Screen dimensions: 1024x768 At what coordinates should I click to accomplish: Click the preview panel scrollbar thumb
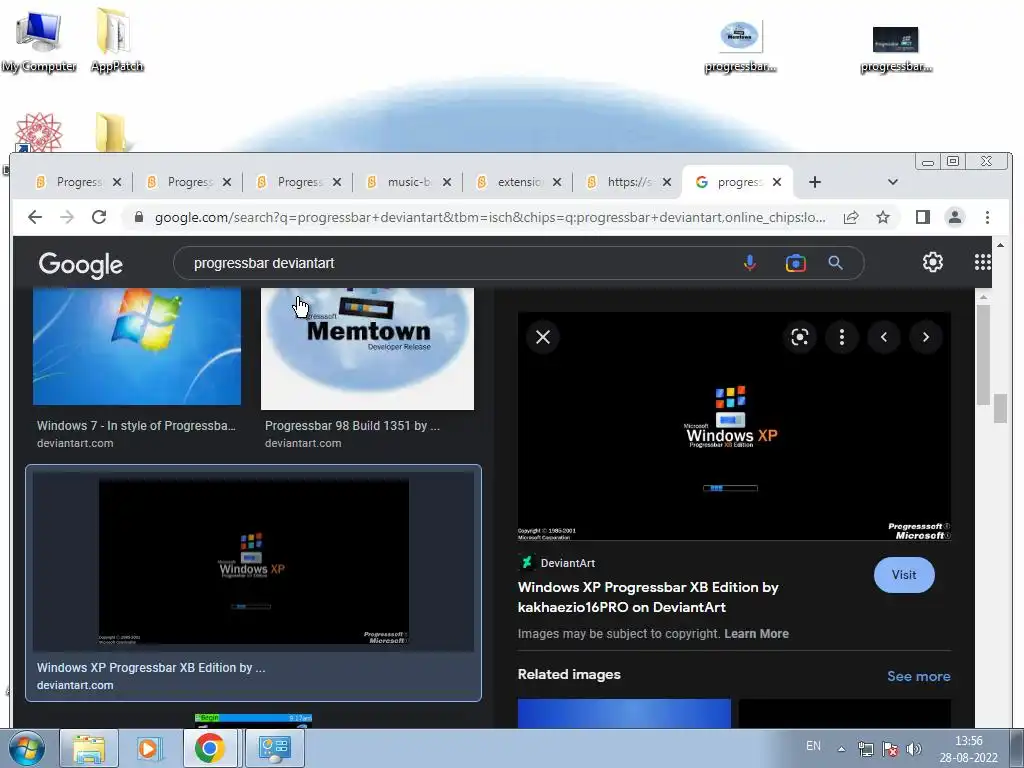pos(983,355)
